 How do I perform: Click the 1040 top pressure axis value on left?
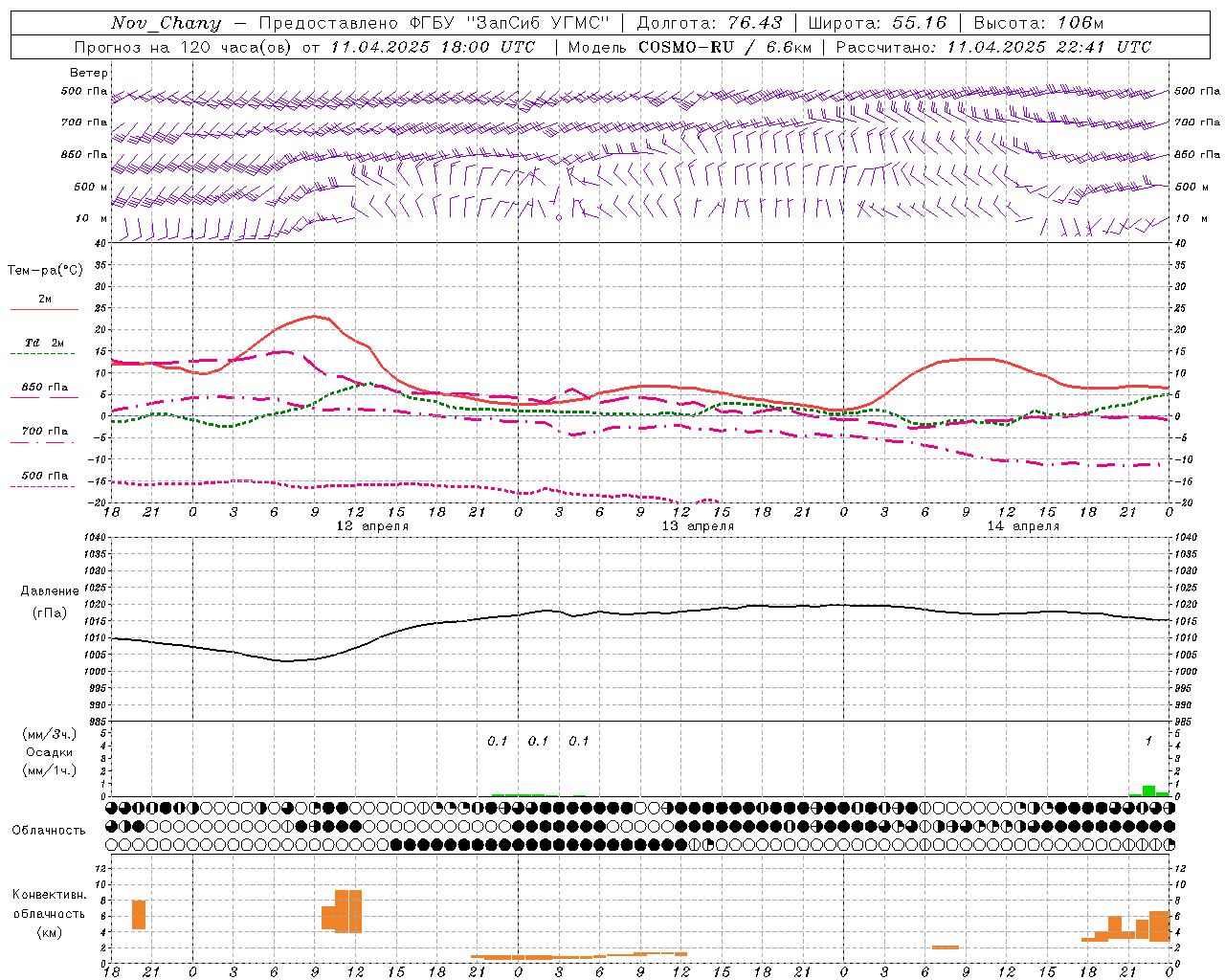point(94,538)
